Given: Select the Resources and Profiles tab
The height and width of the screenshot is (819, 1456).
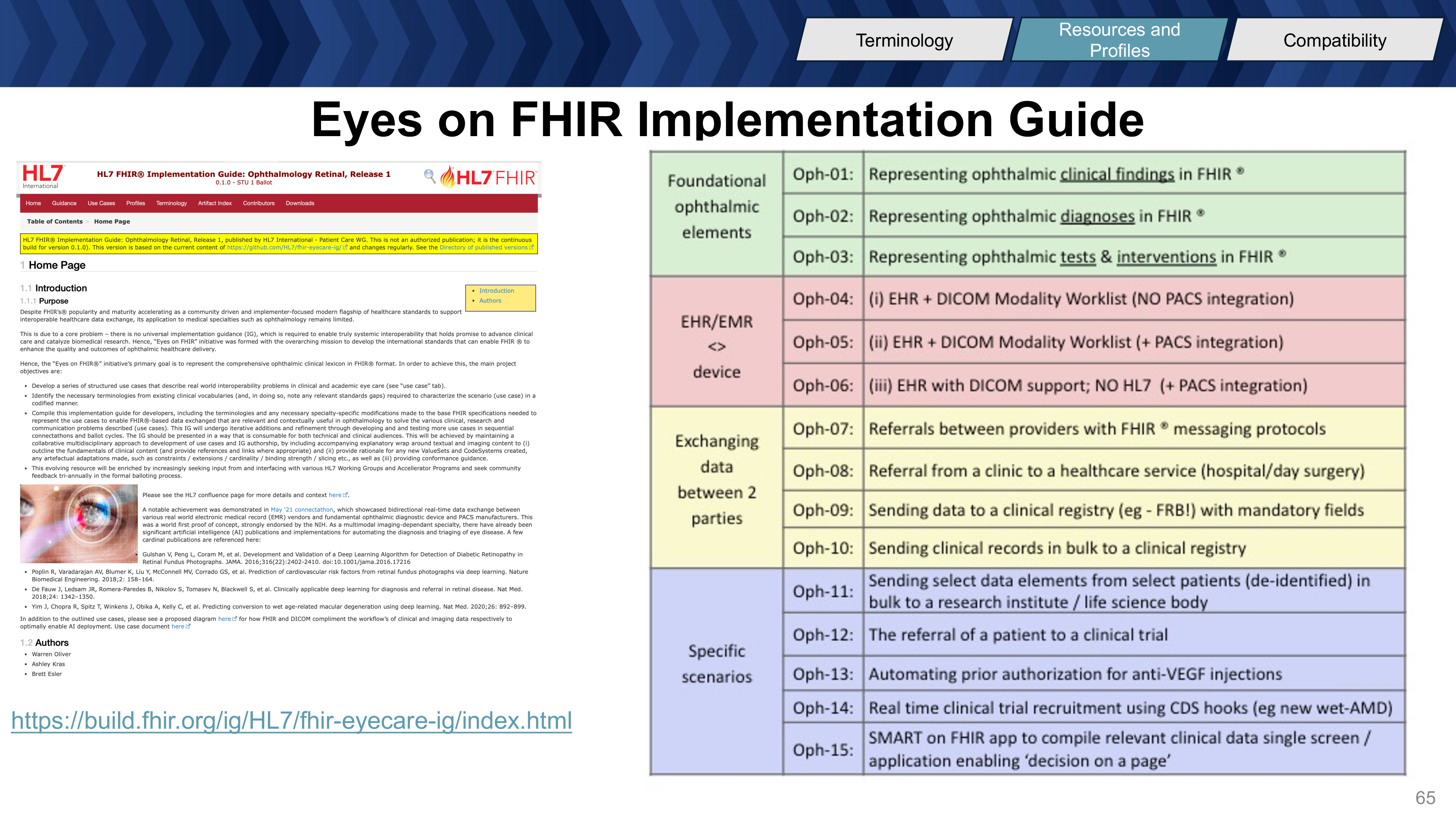Looking at the screenshot, I should tap(1119, 40).
